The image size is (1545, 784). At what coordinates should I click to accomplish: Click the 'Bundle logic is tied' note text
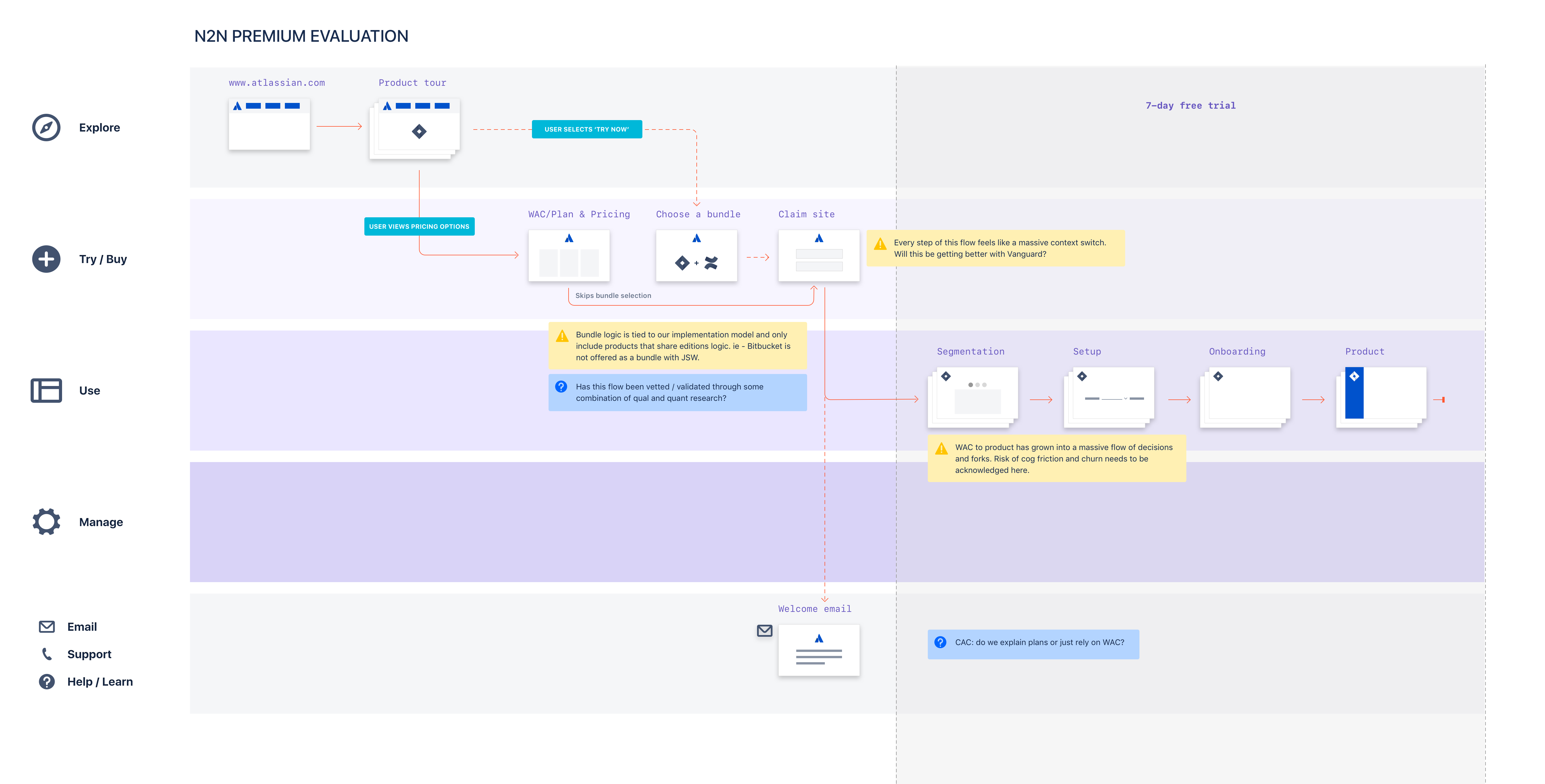(683, 346)
